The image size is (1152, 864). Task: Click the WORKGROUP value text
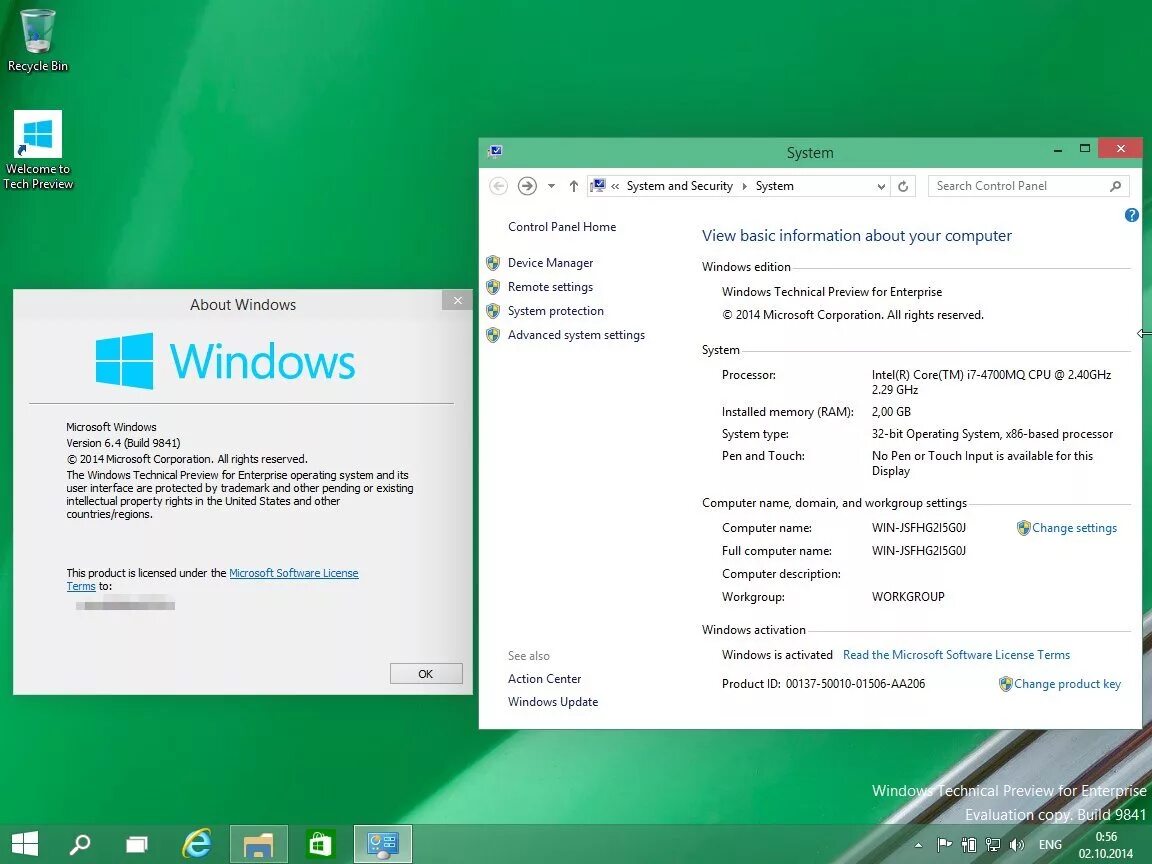pyautogui.click(x=908, y=597)
